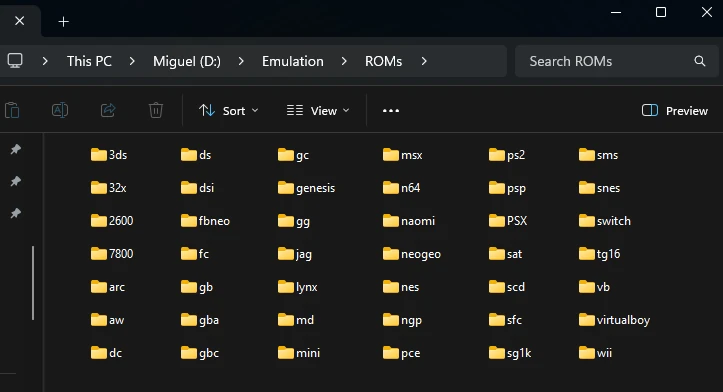Select the folder named 7800
723x392 pixels.
[112, 254]
